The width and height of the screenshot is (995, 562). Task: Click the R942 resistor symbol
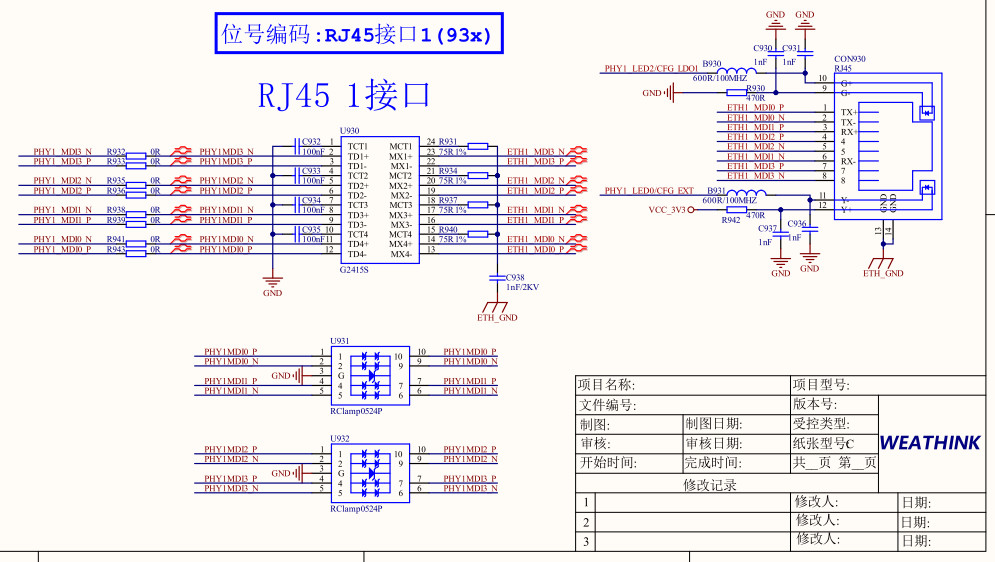tap(736, 209)
